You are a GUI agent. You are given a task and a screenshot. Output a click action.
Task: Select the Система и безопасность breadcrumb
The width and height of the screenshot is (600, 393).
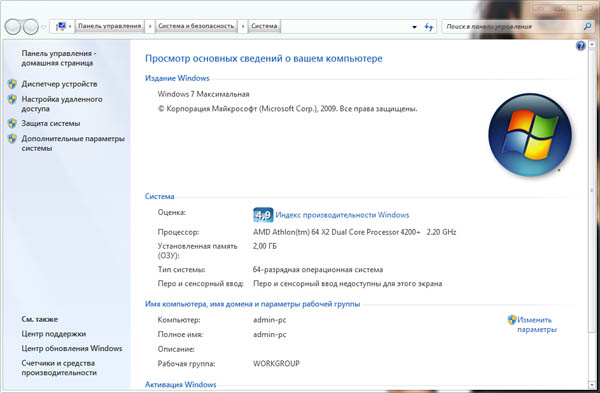coord(196,26)
